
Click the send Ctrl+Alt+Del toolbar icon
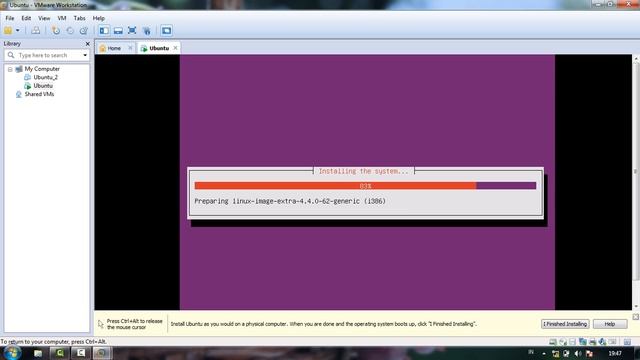click(36, 31)
